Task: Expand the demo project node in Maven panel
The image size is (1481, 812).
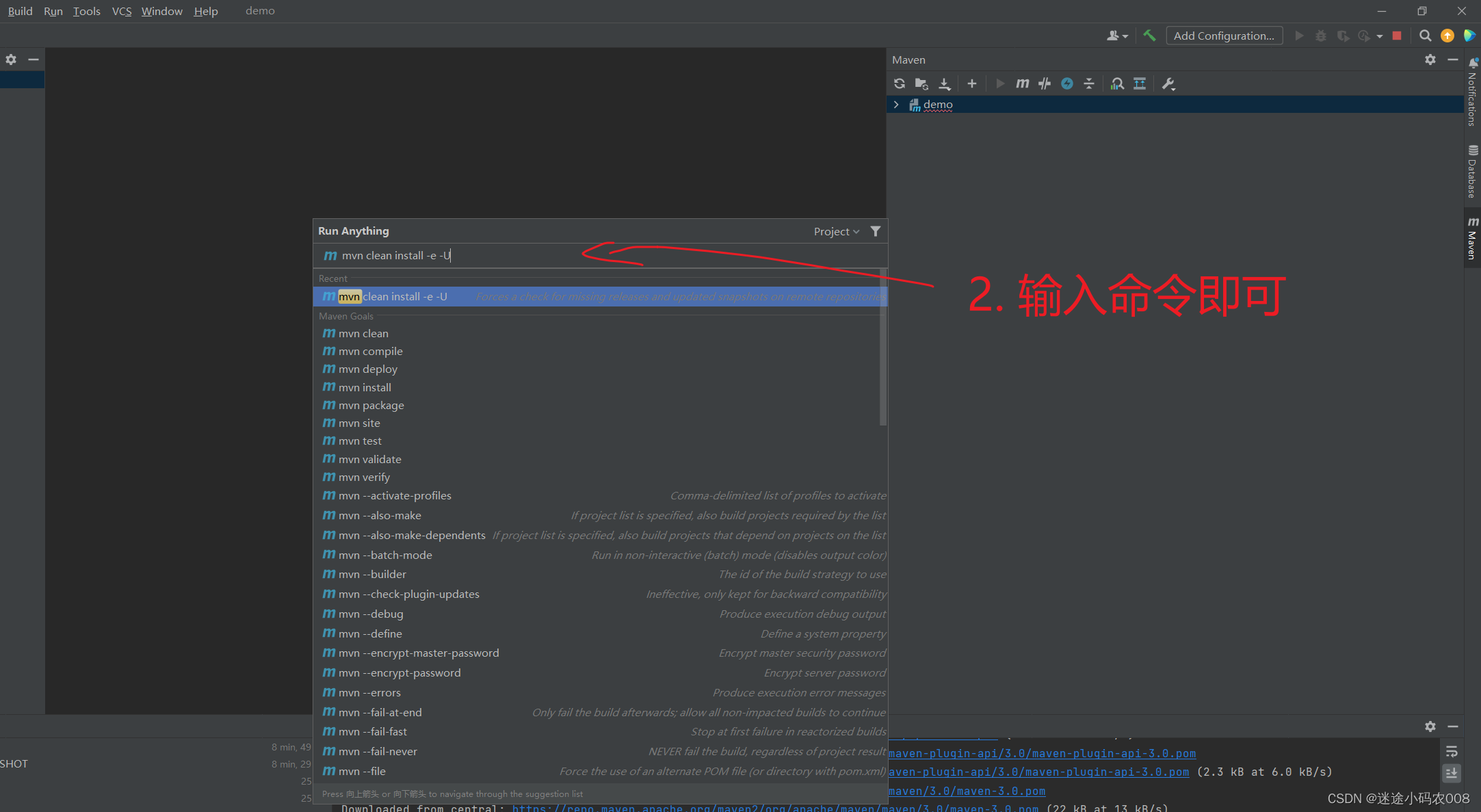Action: click(x=896, y=105)
